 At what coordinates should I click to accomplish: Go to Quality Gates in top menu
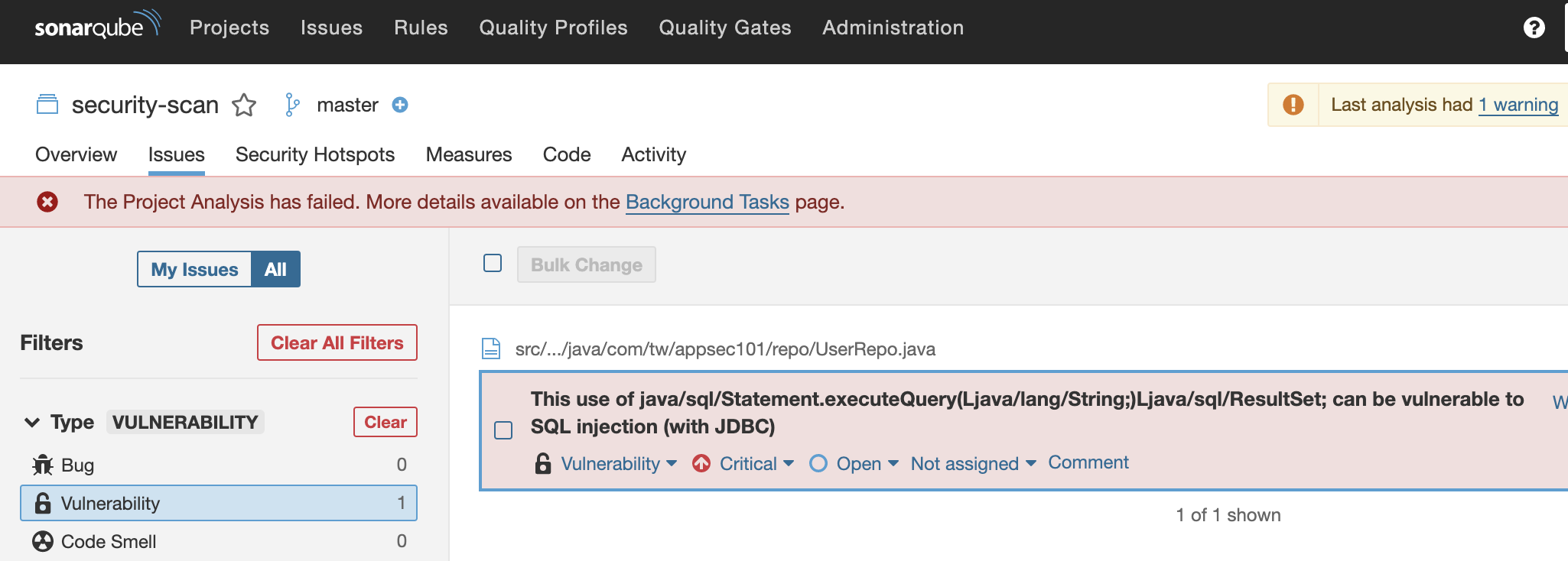click(x=724, y=28)
